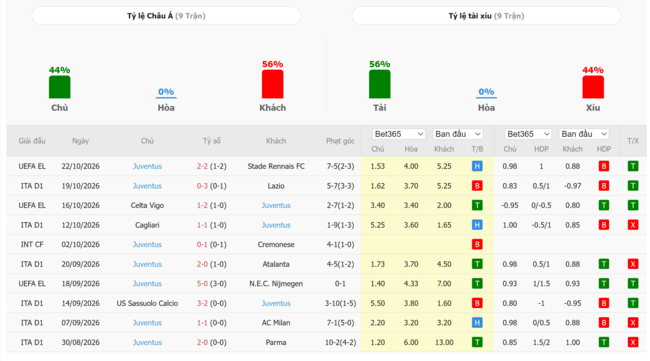Click green T HDP badge in Parma row
Image resolution: width=650 pixels, height=361 pixels.
point(604,342)
